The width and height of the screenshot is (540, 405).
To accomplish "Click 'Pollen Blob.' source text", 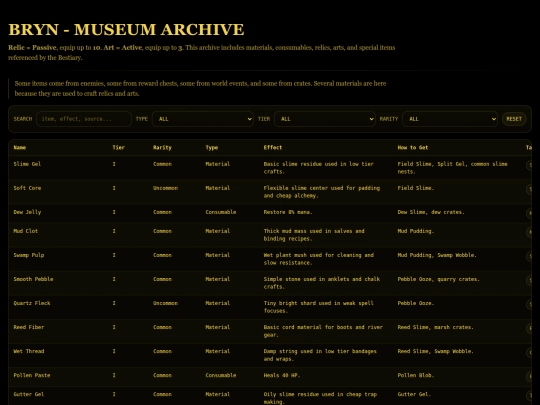I will 416,375.
